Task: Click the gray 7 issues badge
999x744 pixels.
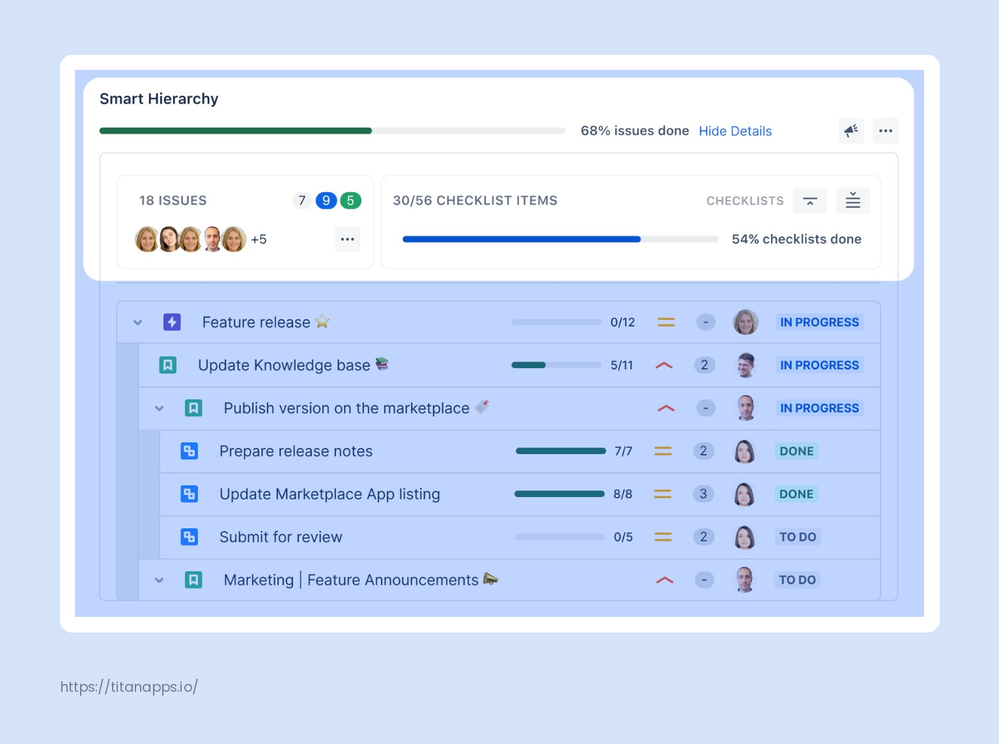Action: click(302, 201)
